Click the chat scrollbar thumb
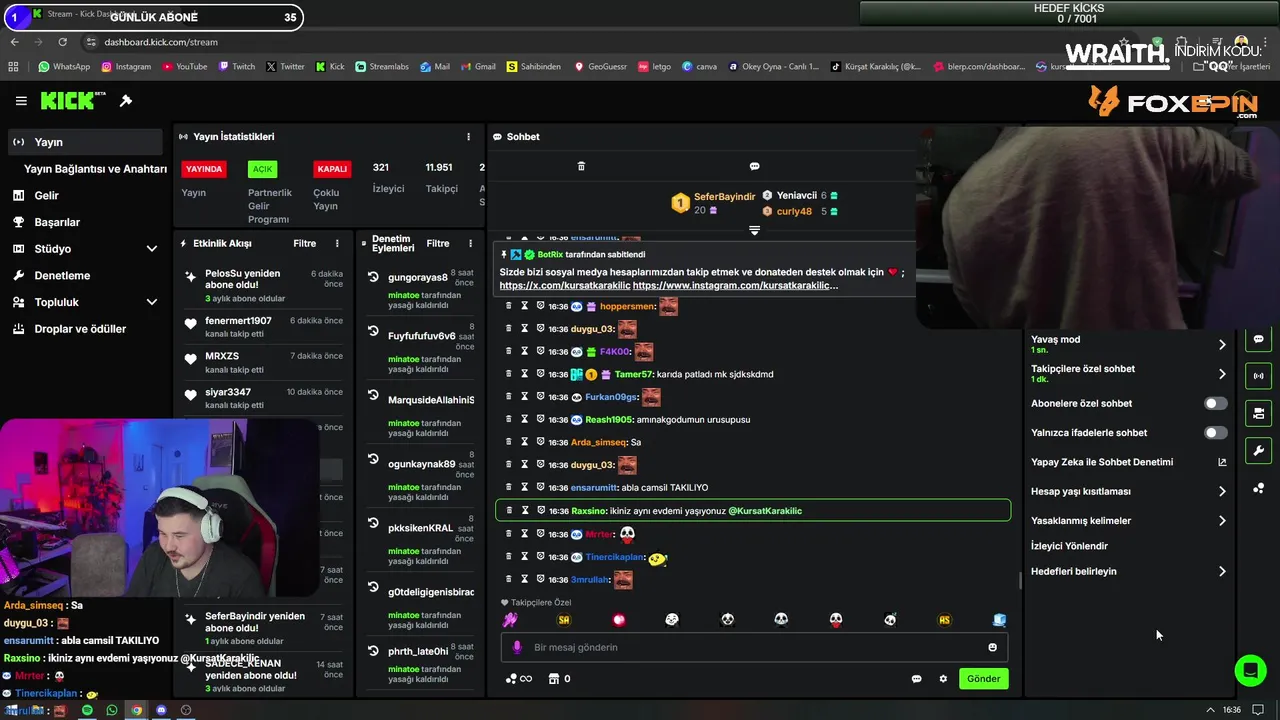Image resolution: width=1280 pixels, height=720 pixels. [x=1020, y=581]
